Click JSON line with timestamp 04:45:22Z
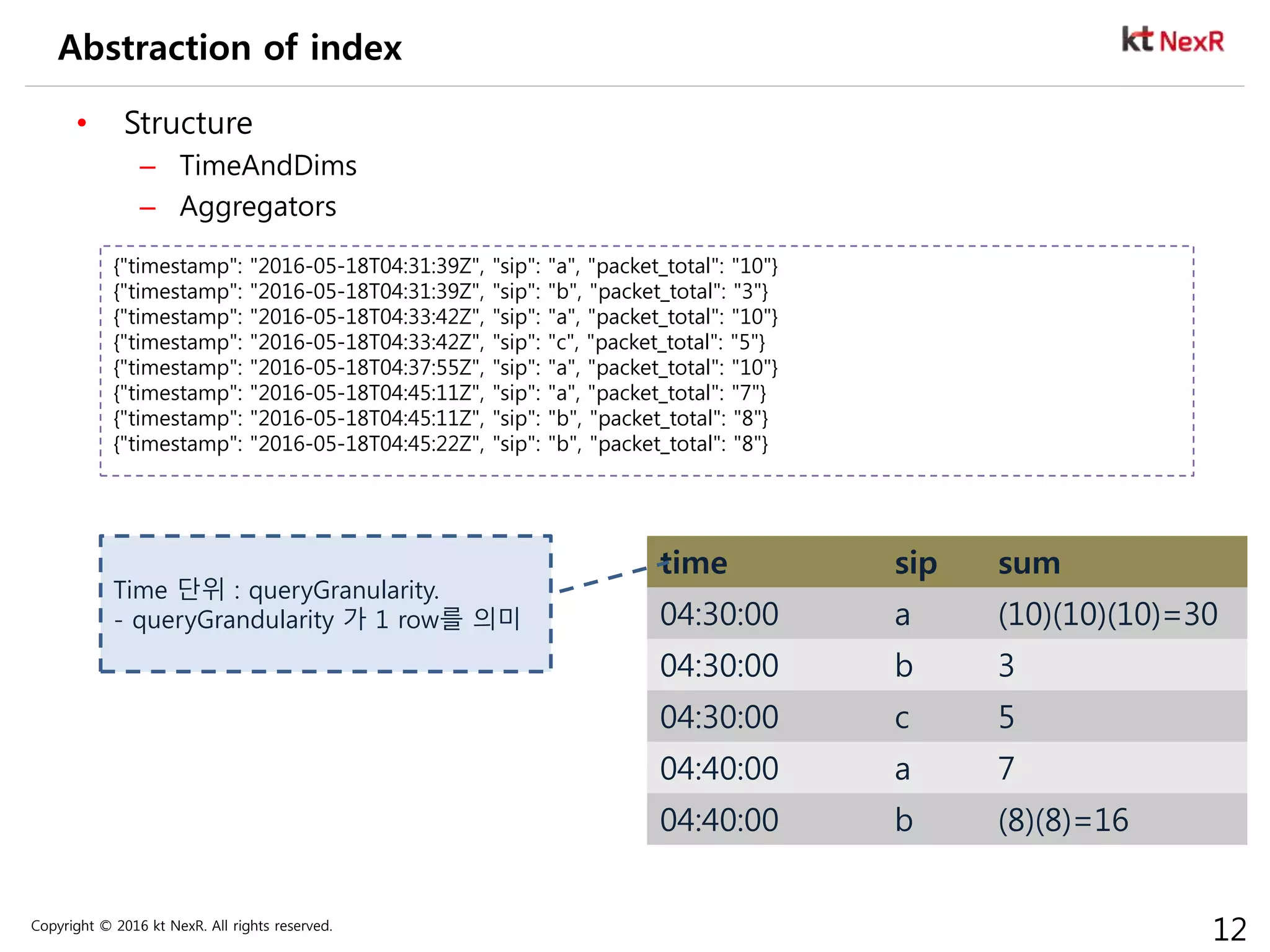The height and width of the screenshot is (952, 1270). pyautogui.click(x=441, y=444)
